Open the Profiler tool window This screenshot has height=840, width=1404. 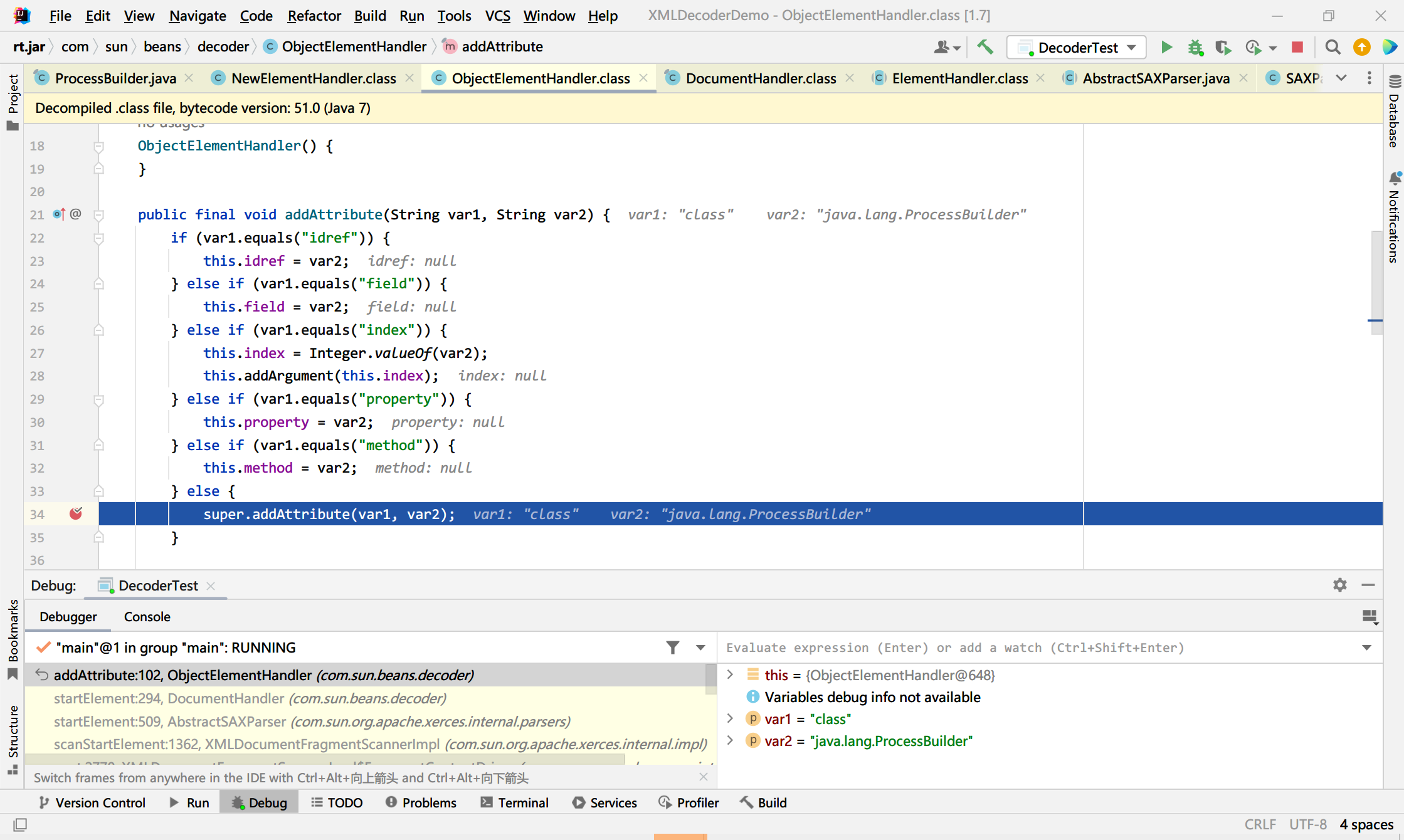(689, 802)
